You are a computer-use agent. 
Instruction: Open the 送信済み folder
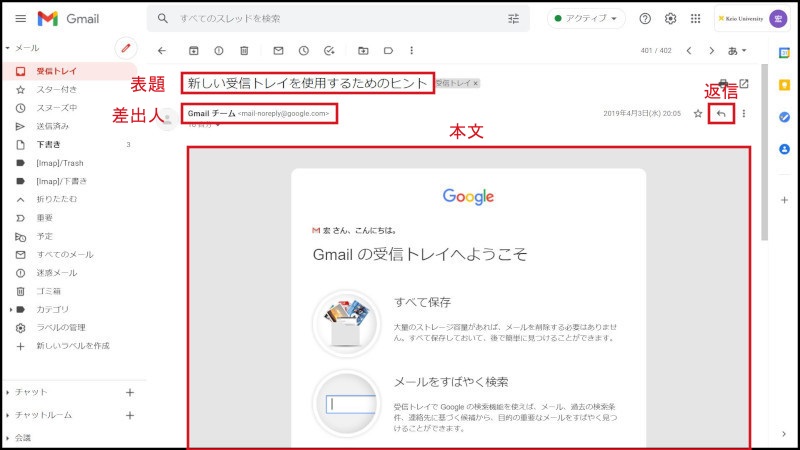[53, 126]
